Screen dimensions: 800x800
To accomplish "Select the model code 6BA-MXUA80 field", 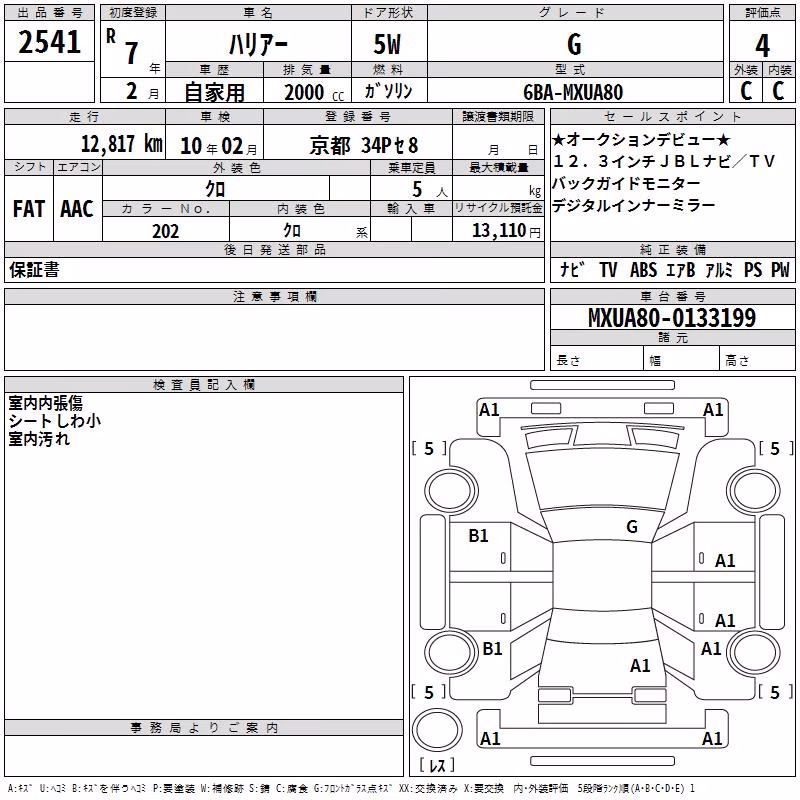I will tap(573, 92).
